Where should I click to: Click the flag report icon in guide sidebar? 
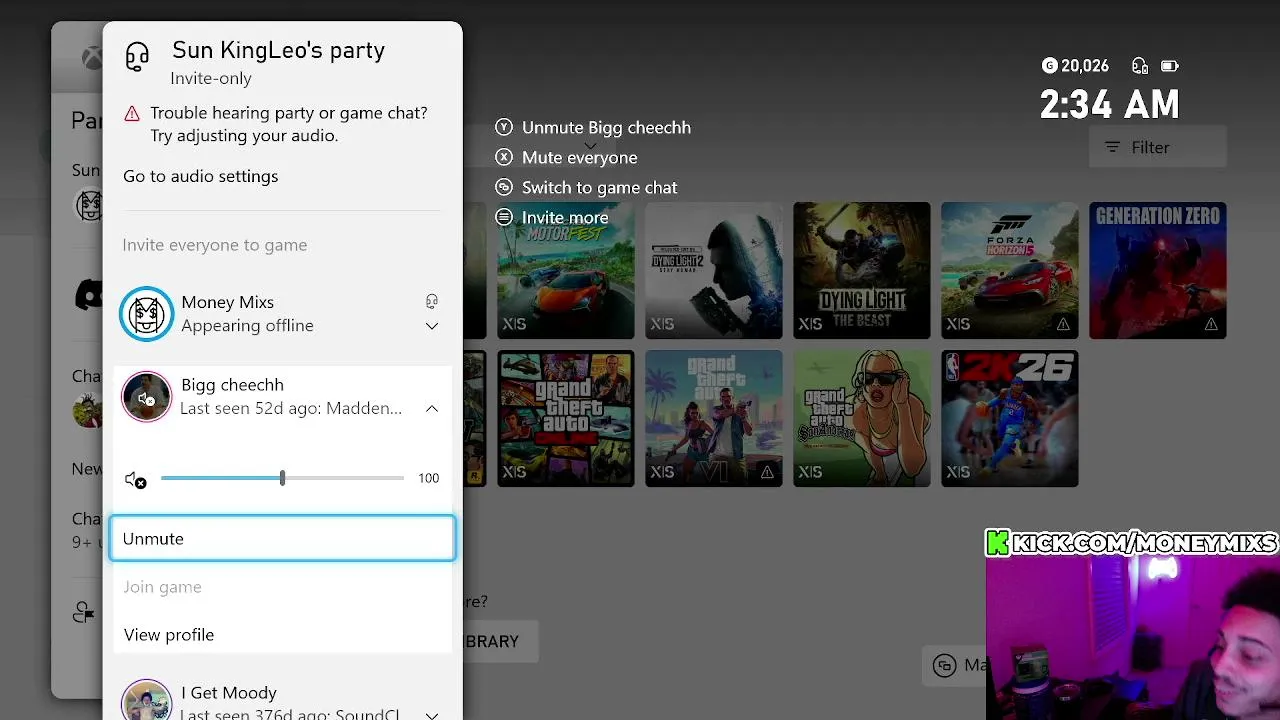84,612
